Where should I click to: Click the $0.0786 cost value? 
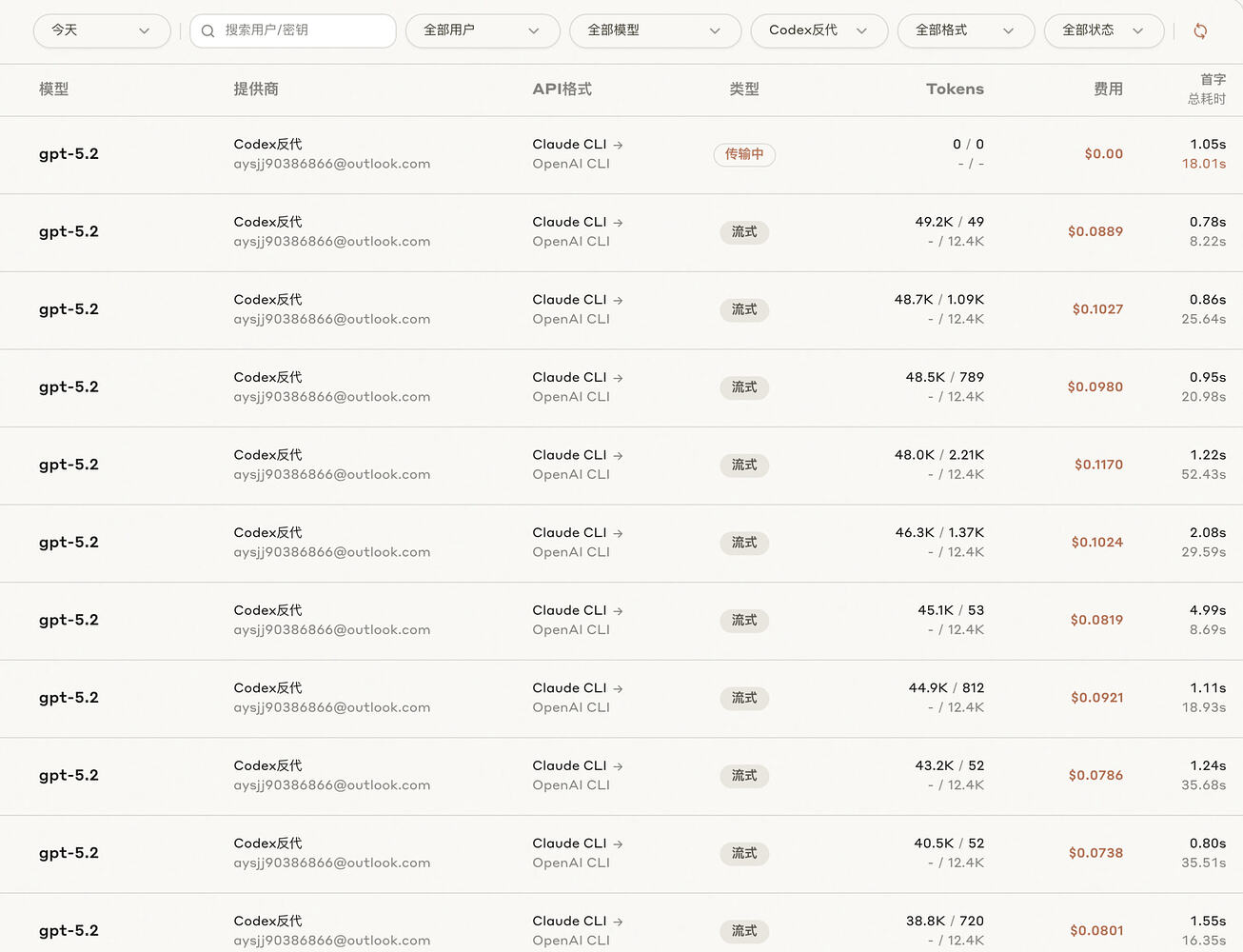(x=1095, y=776)
